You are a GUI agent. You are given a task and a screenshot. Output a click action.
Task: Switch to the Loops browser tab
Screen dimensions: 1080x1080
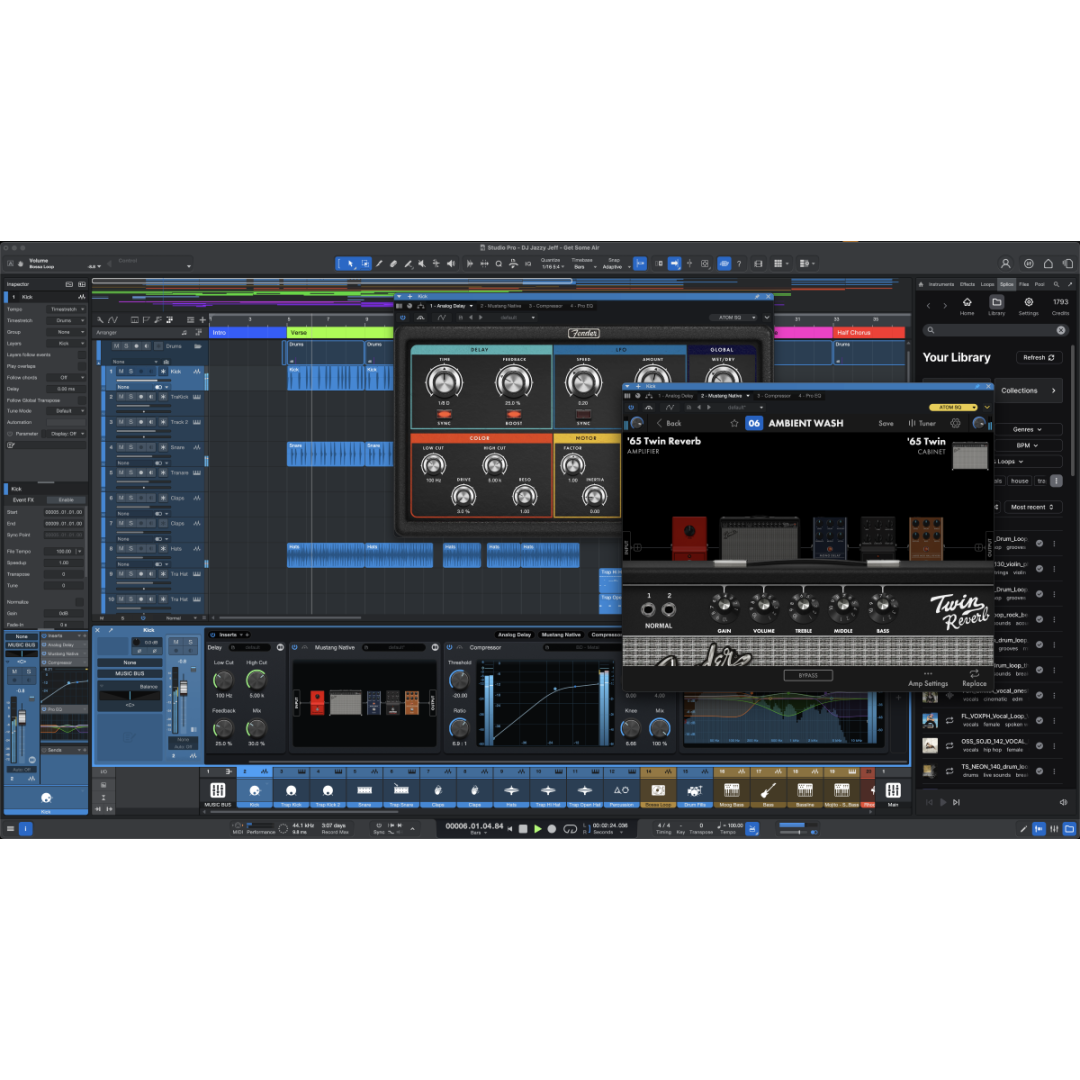987,284
